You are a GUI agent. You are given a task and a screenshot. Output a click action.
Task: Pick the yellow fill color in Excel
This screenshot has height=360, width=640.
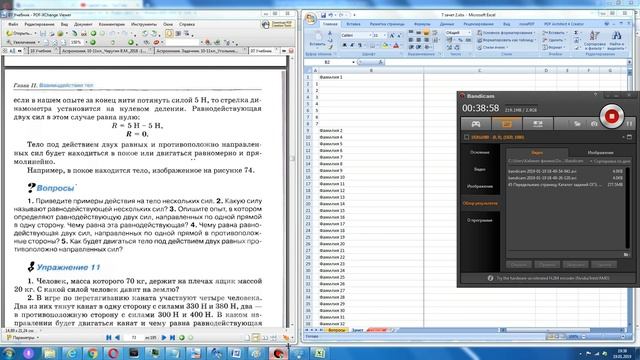click(x=384, y=46)
